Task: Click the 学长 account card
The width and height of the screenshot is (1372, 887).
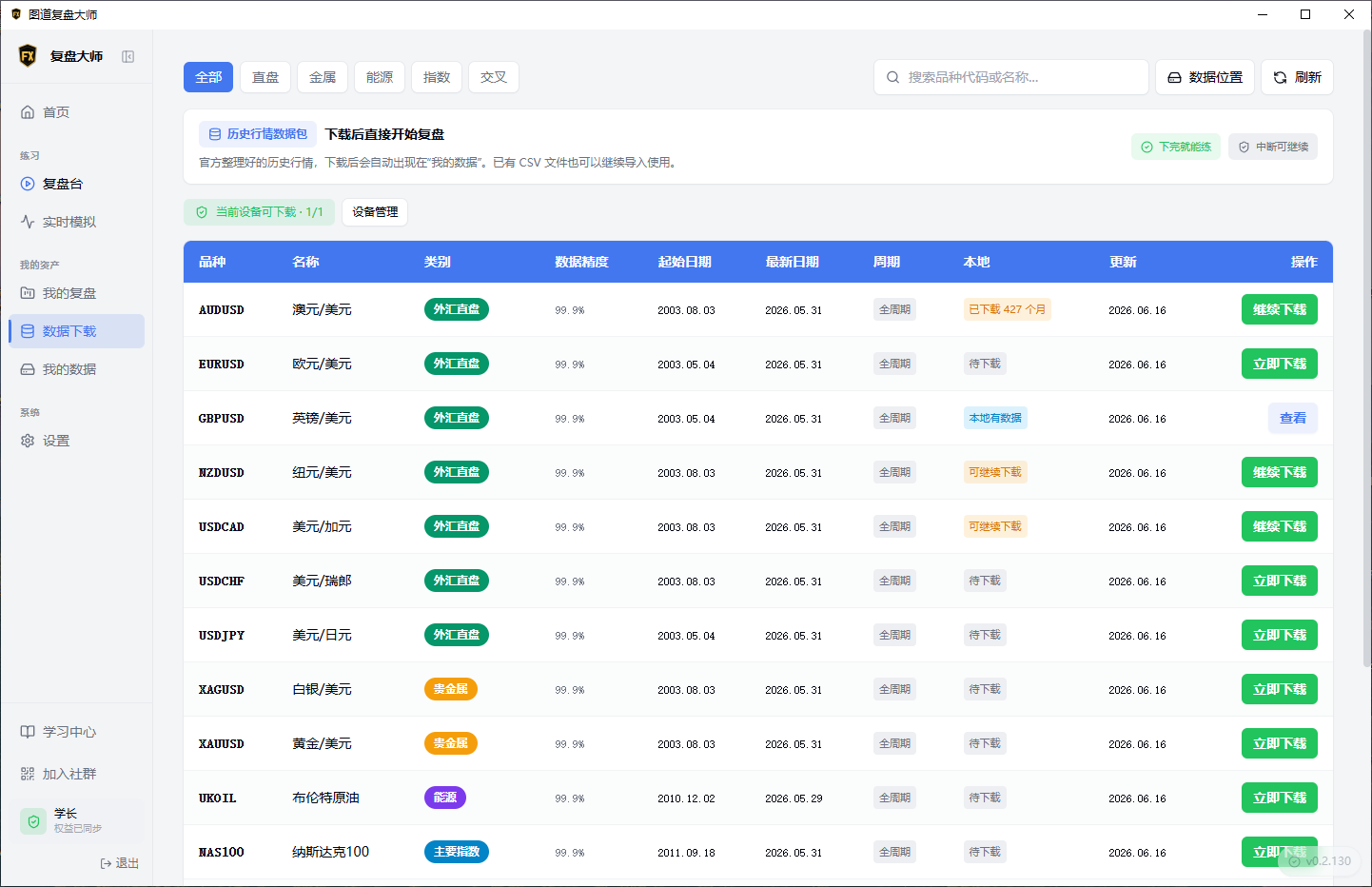Action: tap(76, 820)
